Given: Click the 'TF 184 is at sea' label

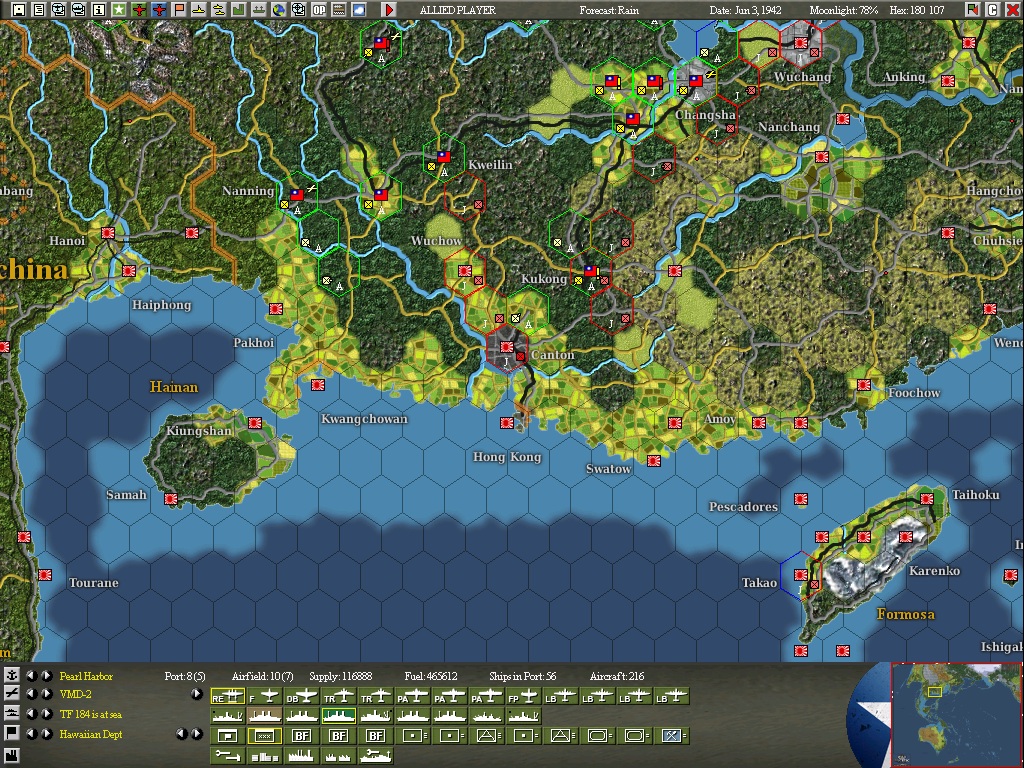Looking at the screenshot, I should pyautogui.click(x=91, y=714).
